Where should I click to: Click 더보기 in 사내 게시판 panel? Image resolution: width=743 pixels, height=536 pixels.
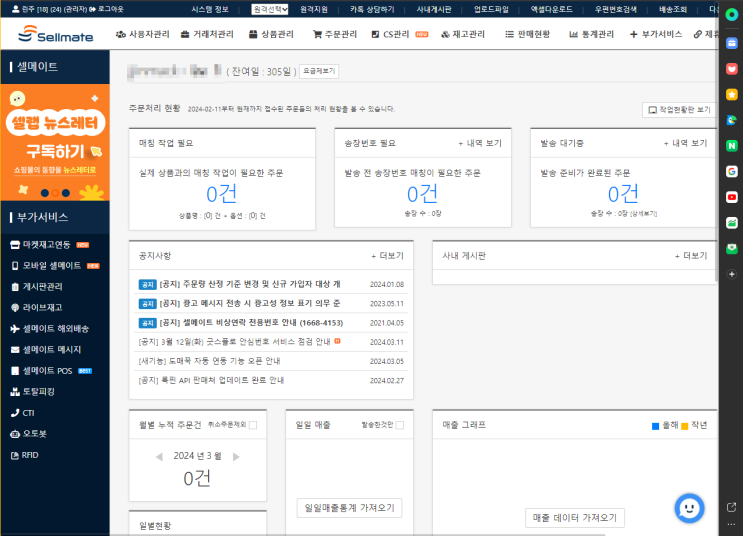(691, 256)
